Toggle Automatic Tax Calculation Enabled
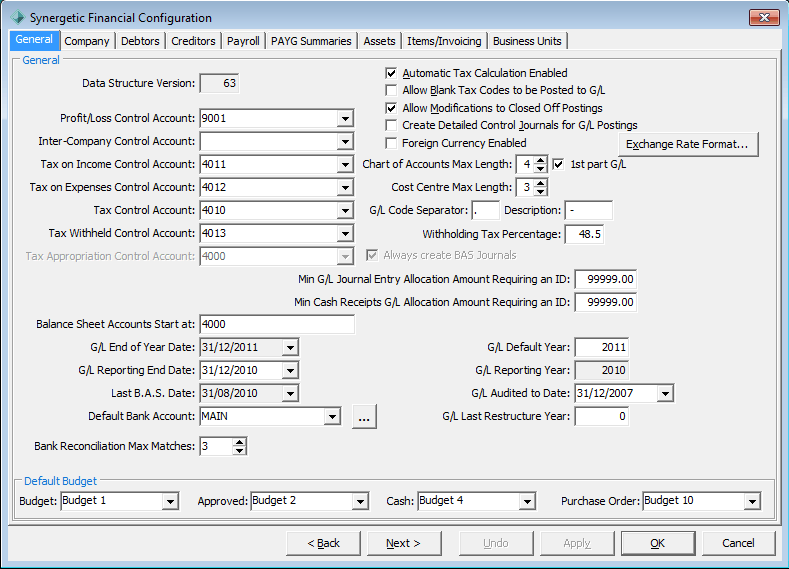Image resolution: width=789 pixels, height=569 pixels. point(391,73)
